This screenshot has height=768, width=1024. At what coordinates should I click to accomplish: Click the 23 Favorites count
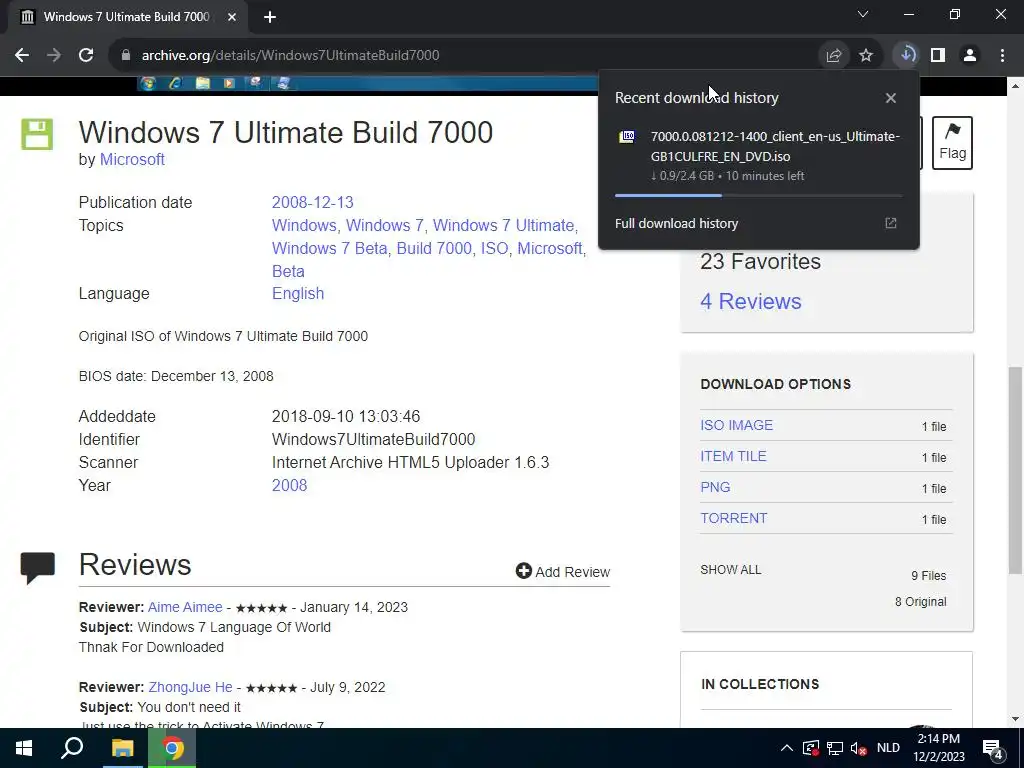click(760, 261)
